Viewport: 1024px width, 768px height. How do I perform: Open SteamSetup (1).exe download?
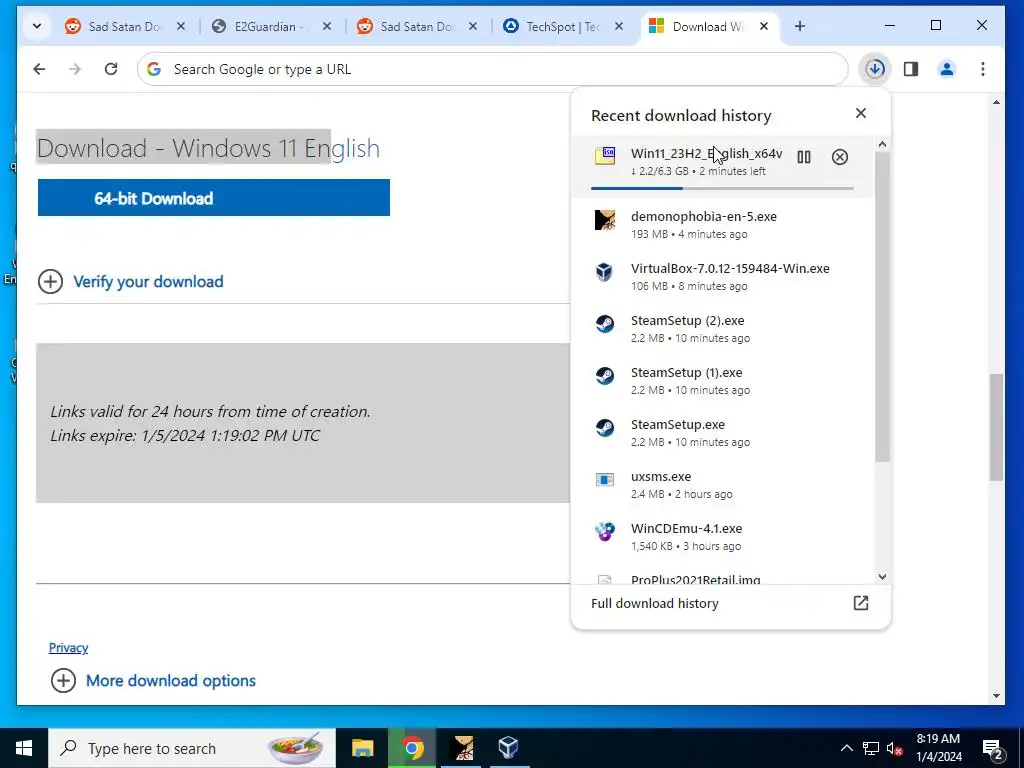tap(722, 381)
